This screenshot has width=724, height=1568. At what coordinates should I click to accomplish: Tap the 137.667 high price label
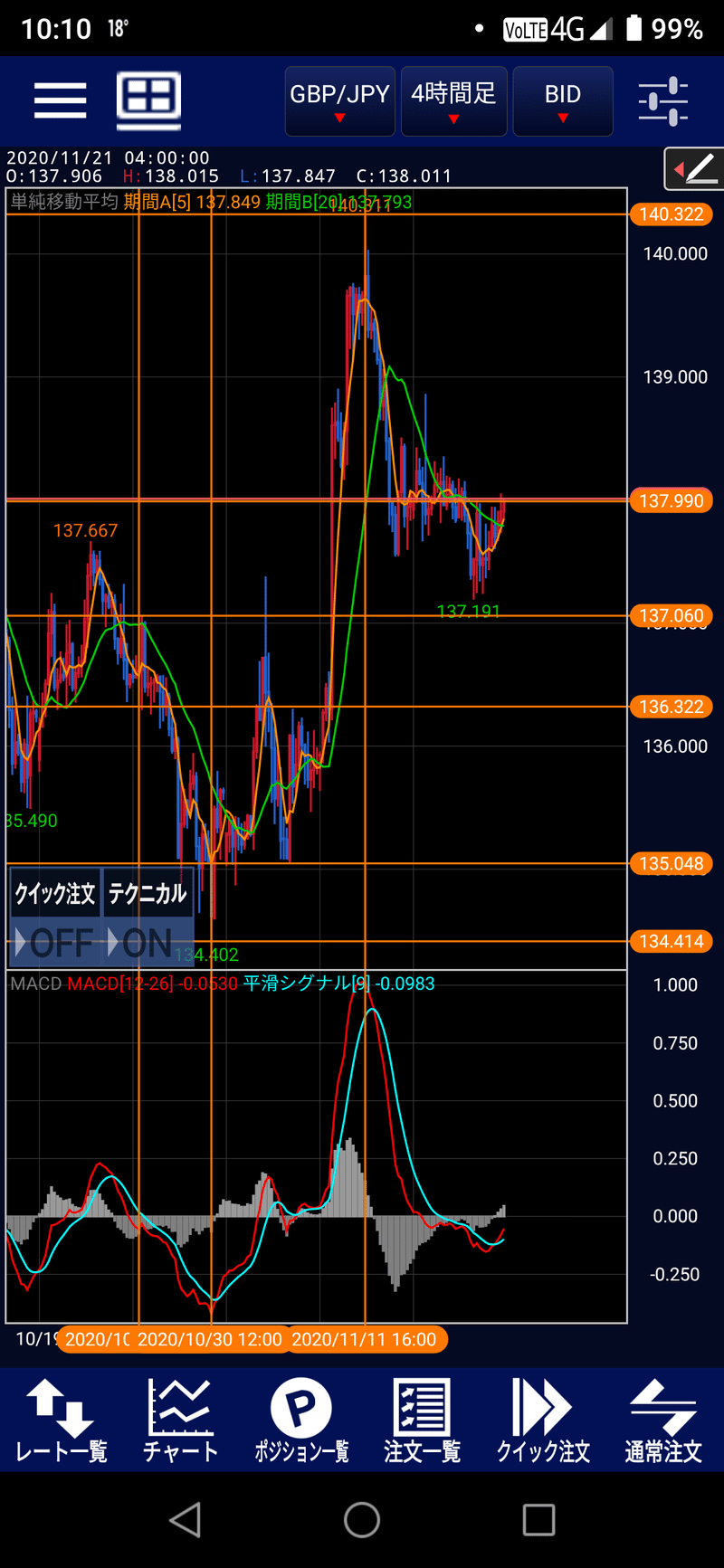pos(85,531)
